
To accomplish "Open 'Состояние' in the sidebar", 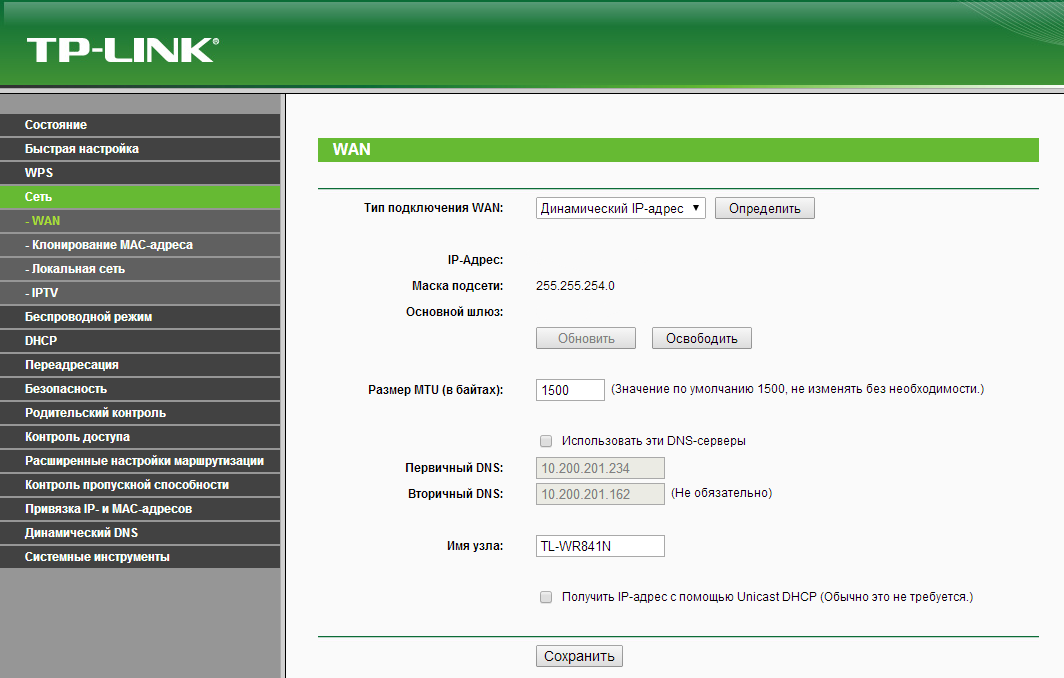I will pos(56,125).
